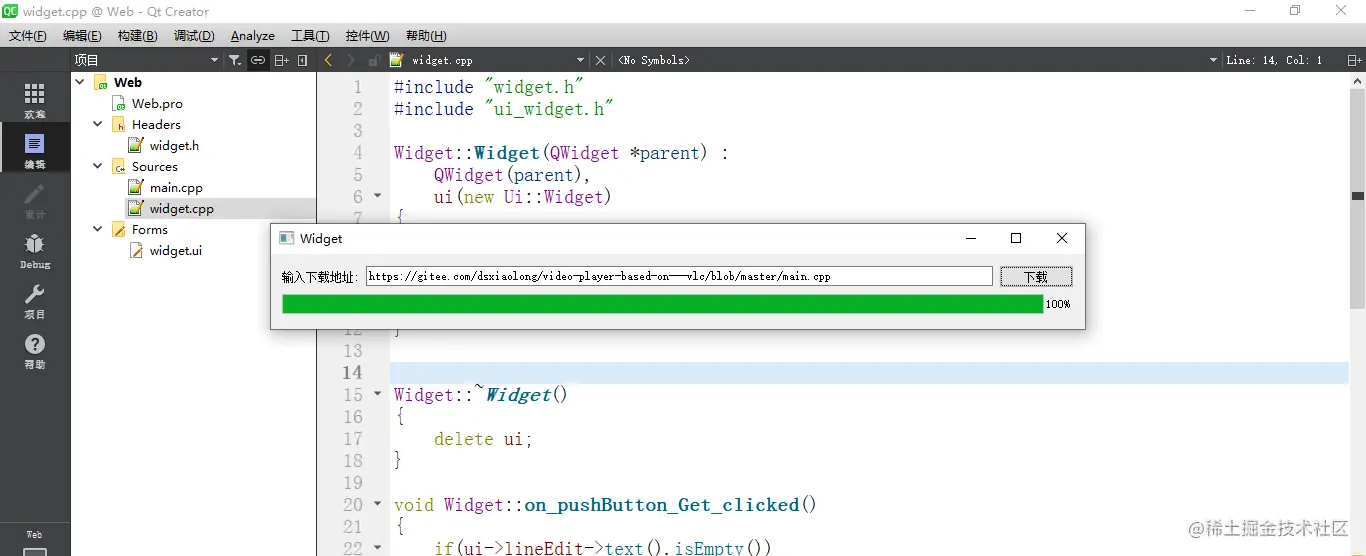Viewport: 1366px width, 556px height.
Task: Close the widget.cpp document with X
Action: point(600,60)
